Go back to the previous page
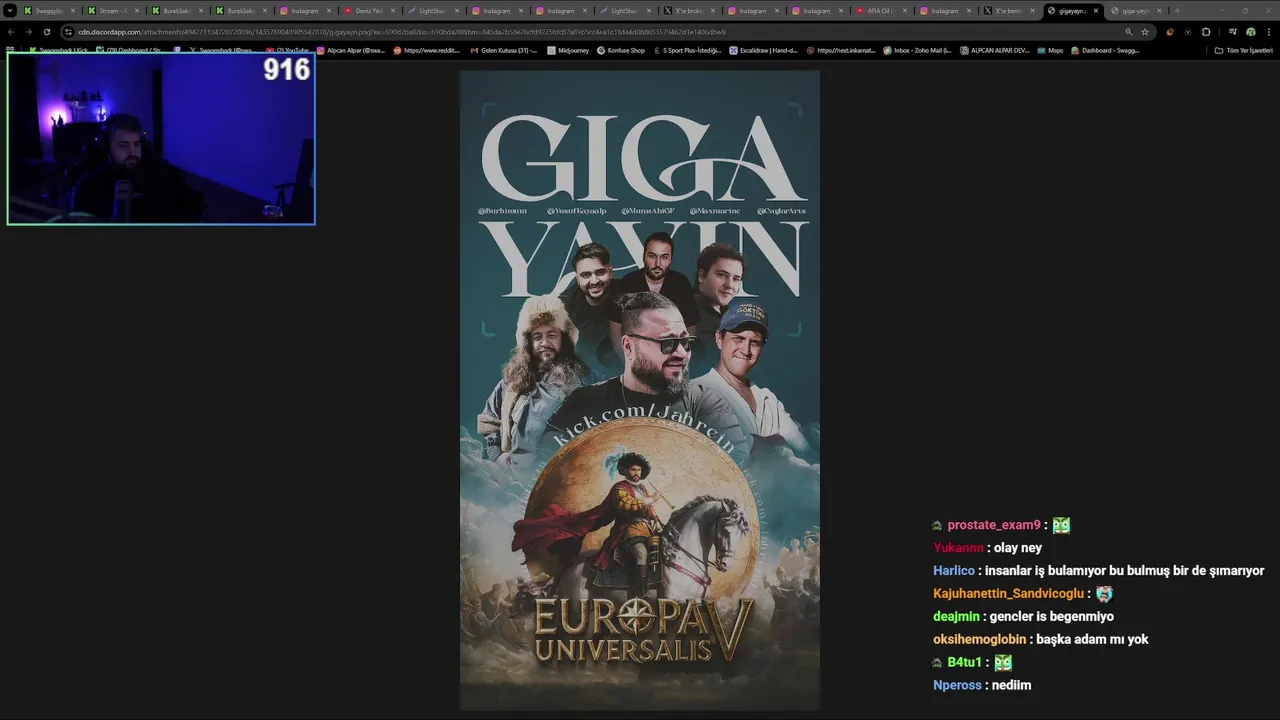 11,32
